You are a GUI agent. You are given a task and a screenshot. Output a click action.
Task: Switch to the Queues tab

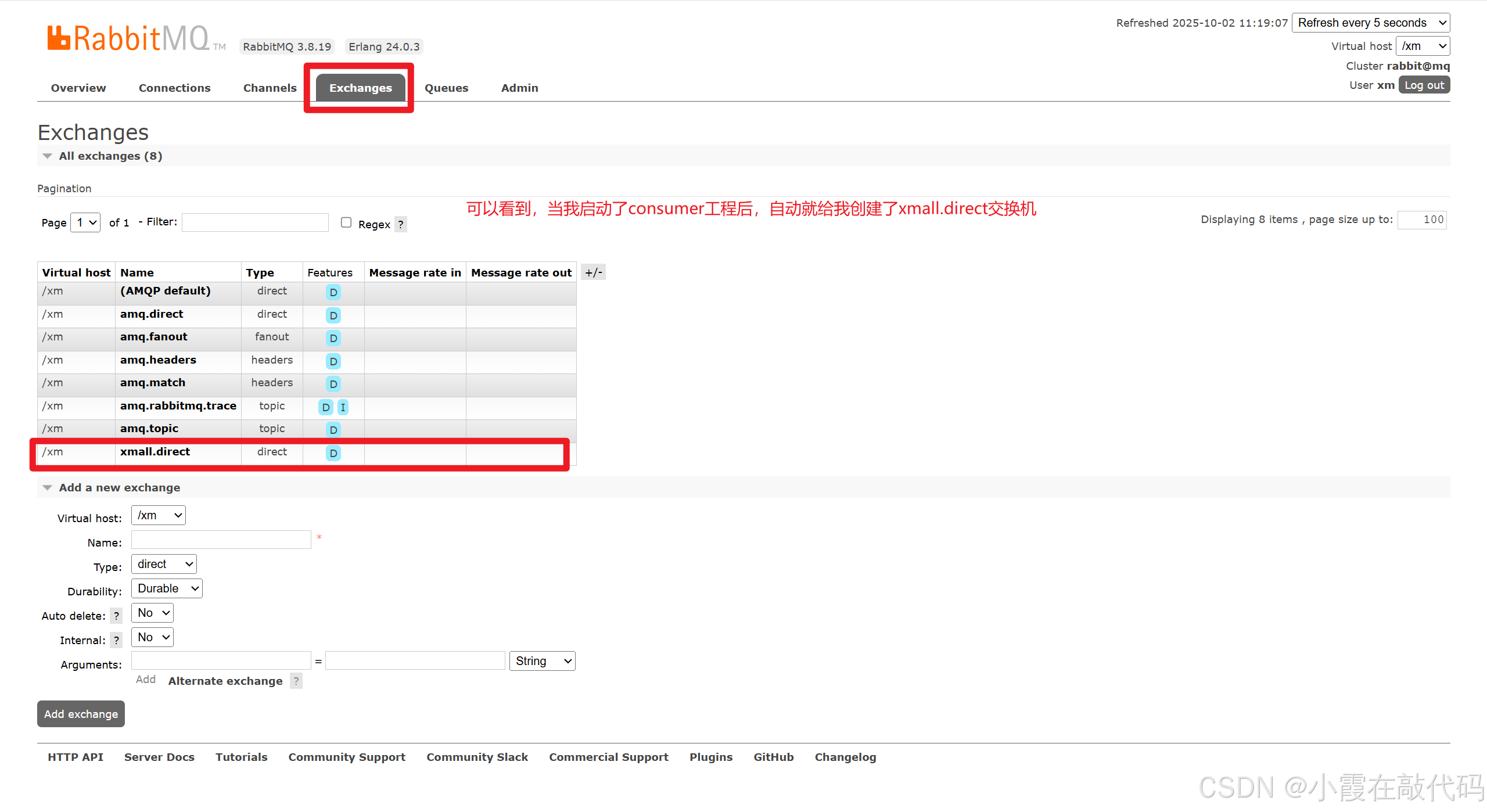click(x=446, y=88)
